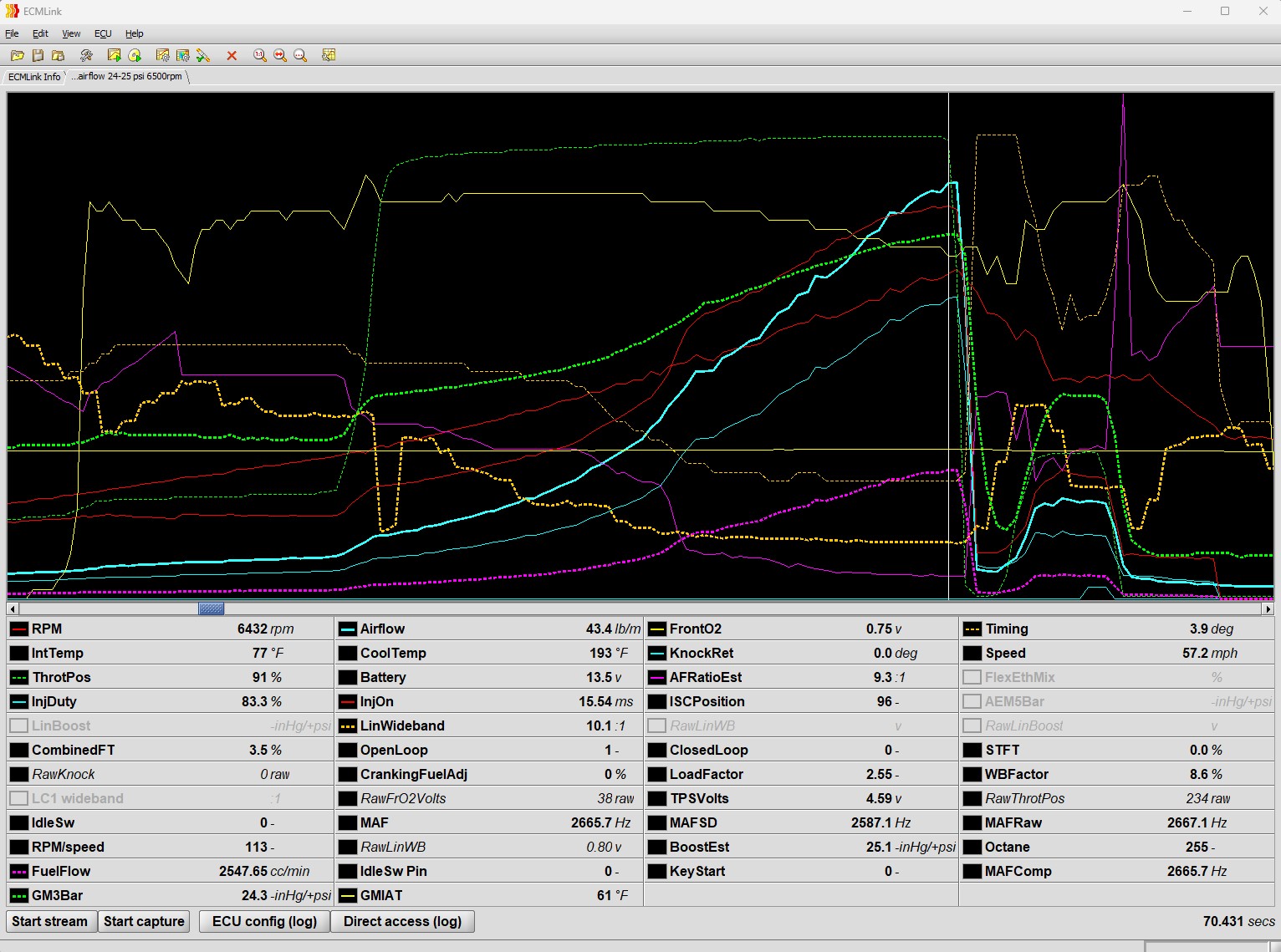Click the ECU config (log) button

[x=264, y=921]
